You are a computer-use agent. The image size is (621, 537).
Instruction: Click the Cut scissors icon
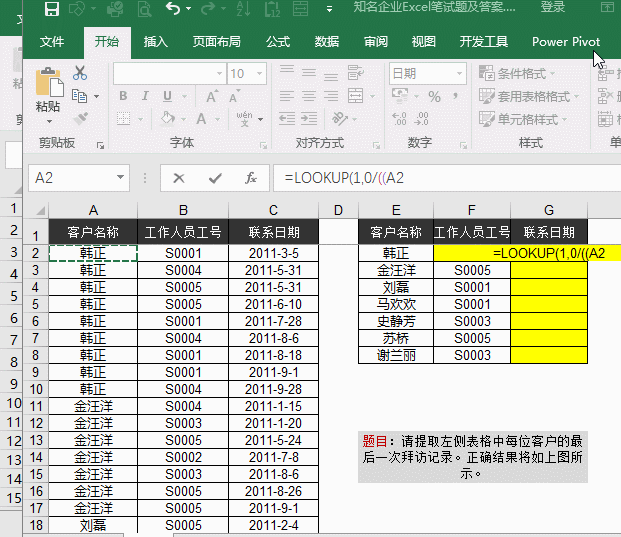point(80,73)
